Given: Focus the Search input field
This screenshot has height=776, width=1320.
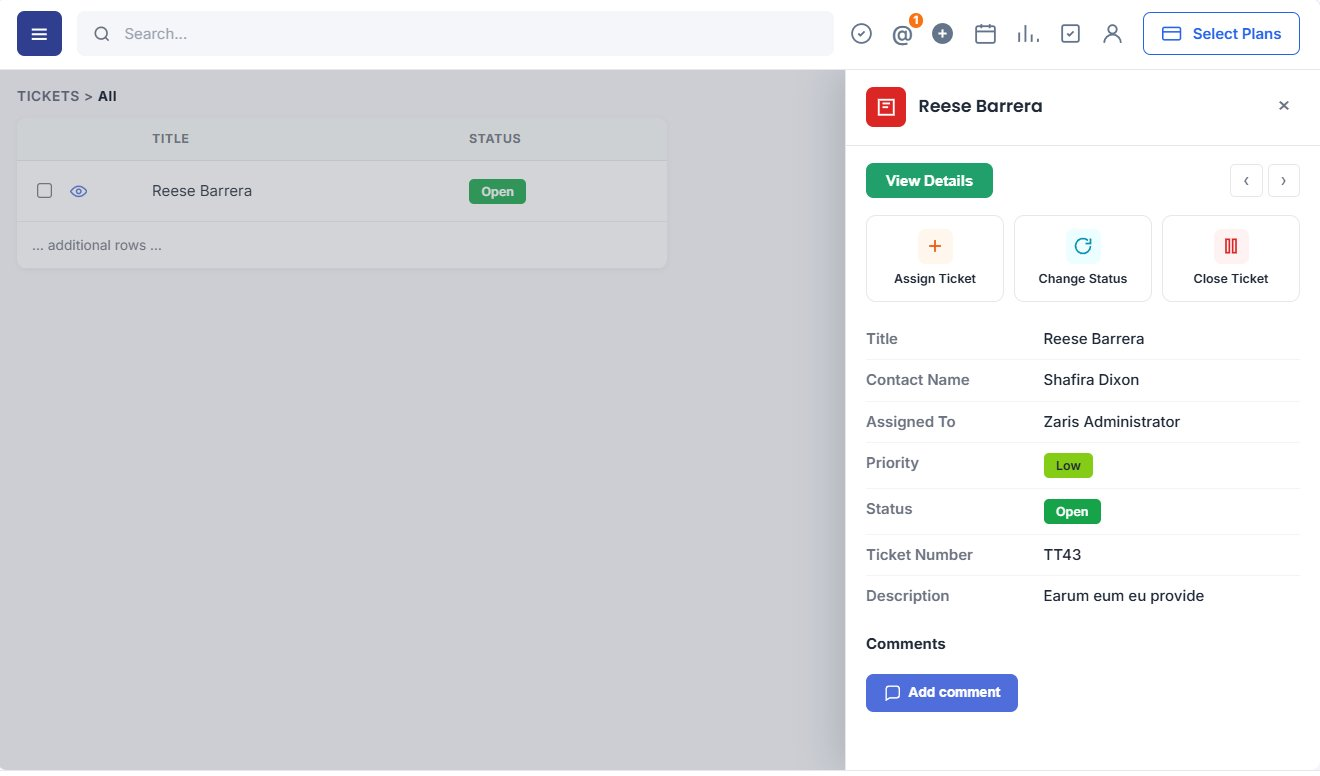Looking at the screenshot, I should point(455,34).
